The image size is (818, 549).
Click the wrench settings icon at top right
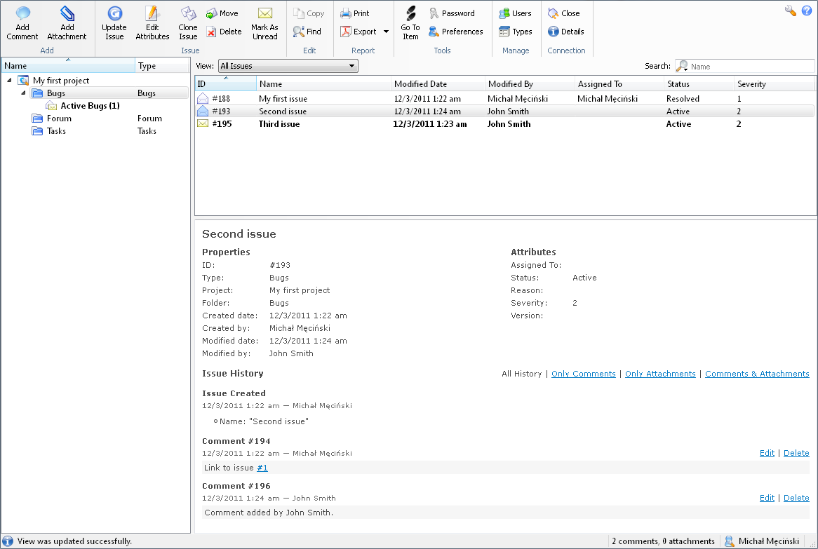click(x=790, y=11)
